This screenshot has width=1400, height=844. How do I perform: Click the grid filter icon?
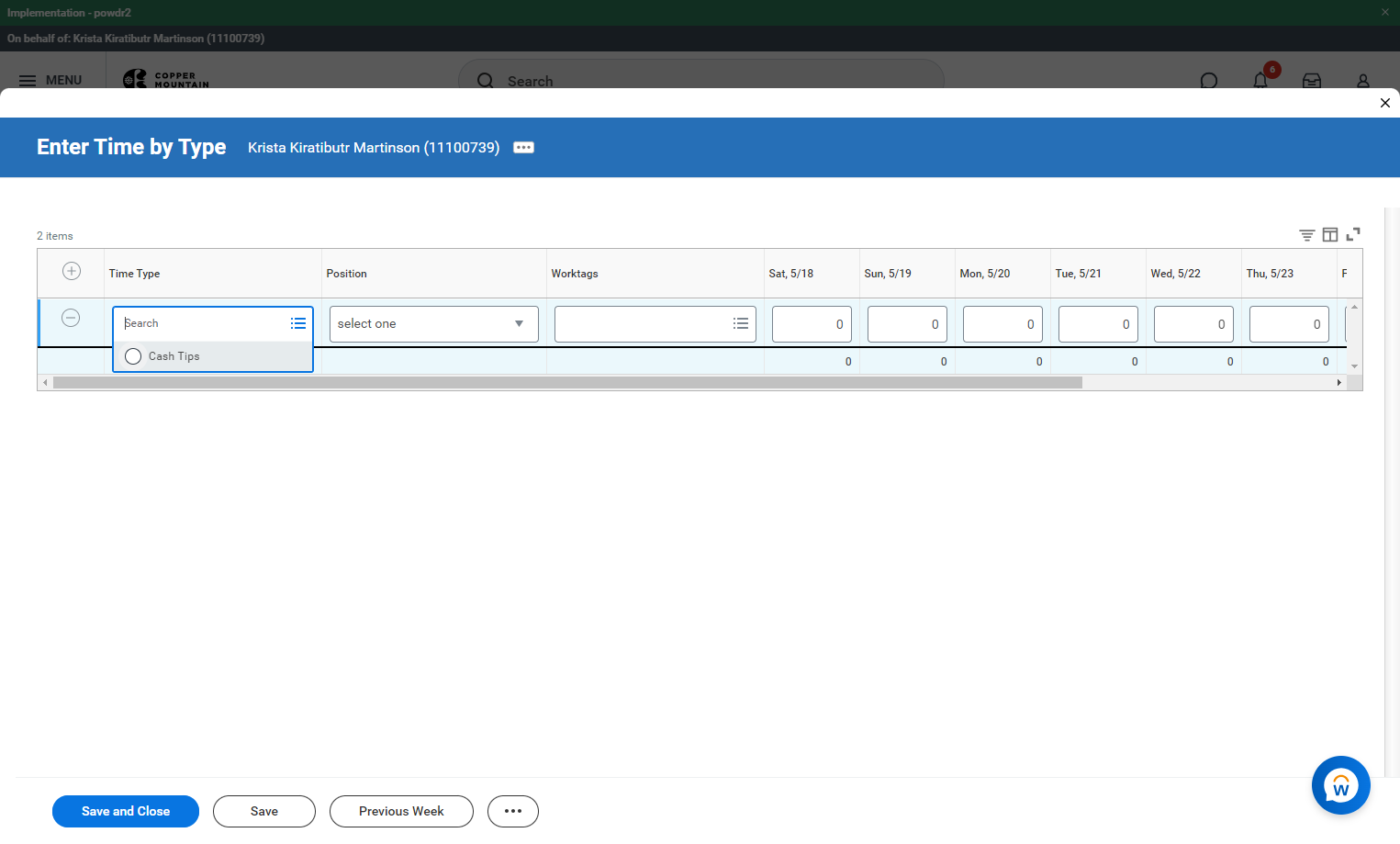1307,235
